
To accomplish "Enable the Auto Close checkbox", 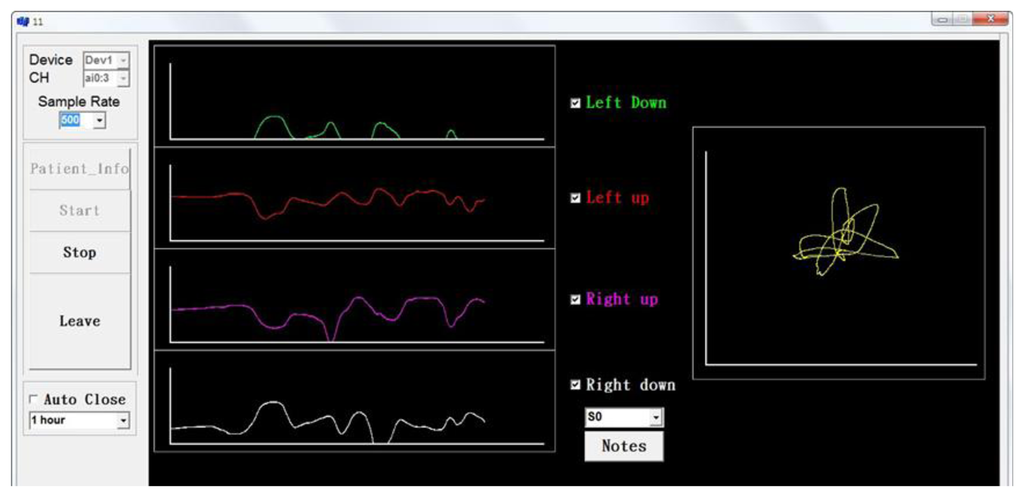I will pyautogui.click(x=34, y=400).
